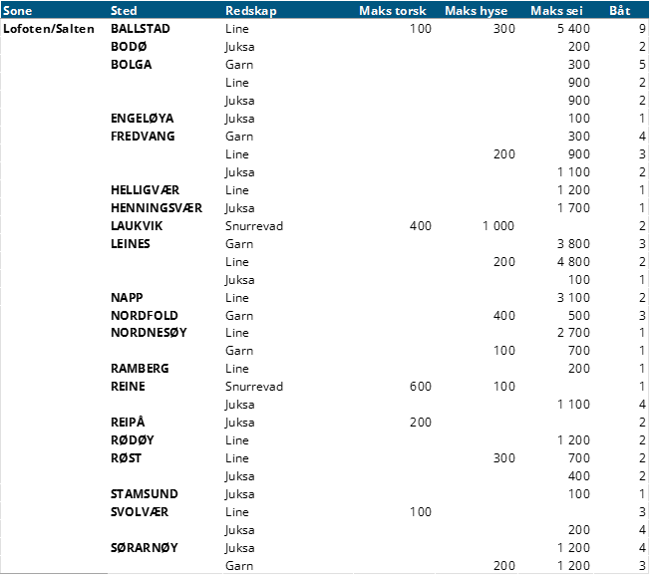This screenshot has width=650, height=575.
Task: Select the BALLSTAD place name
Action: 140,29
